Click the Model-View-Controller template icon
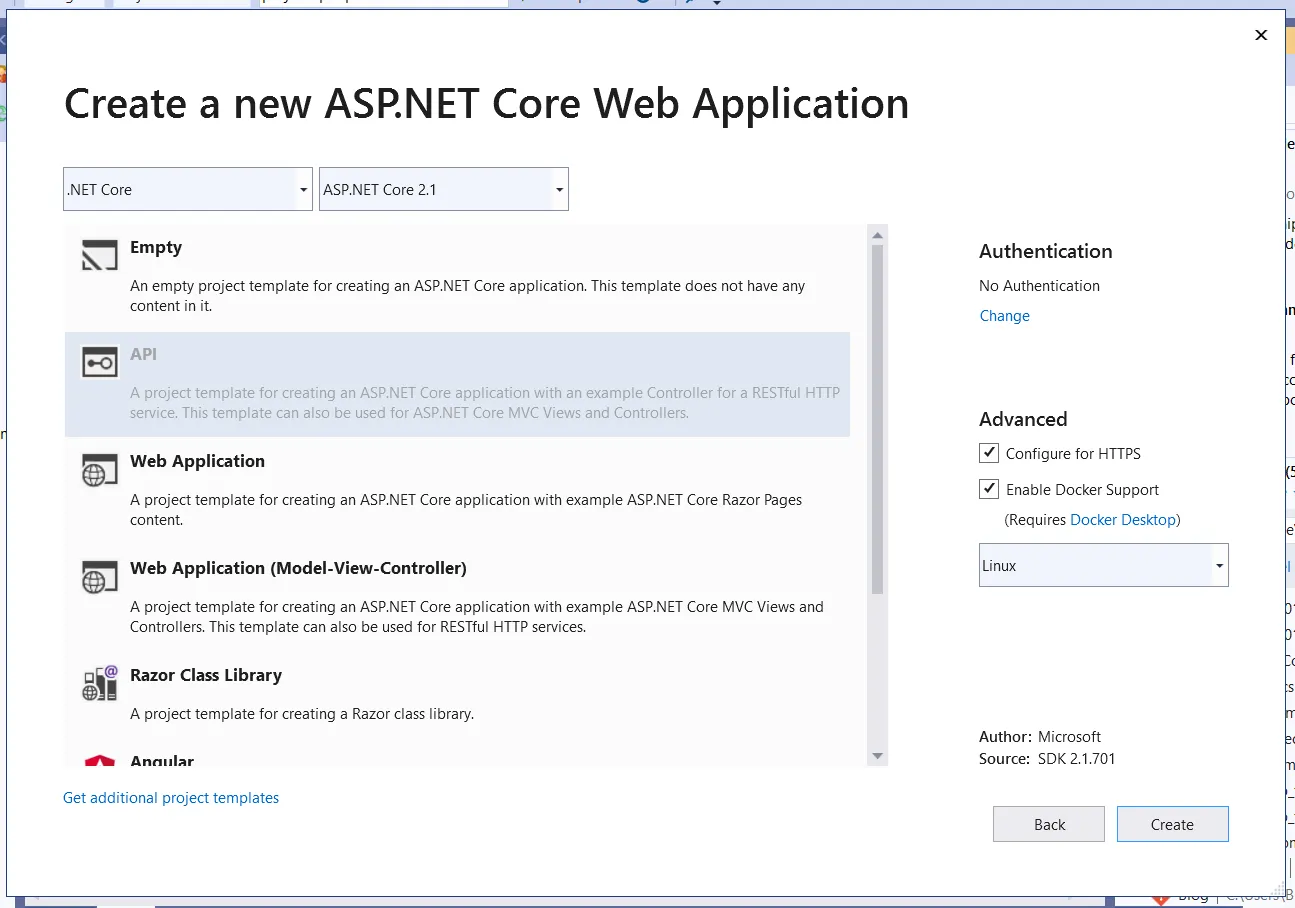This screenshot has height=908, width=1295. (100, 577)
